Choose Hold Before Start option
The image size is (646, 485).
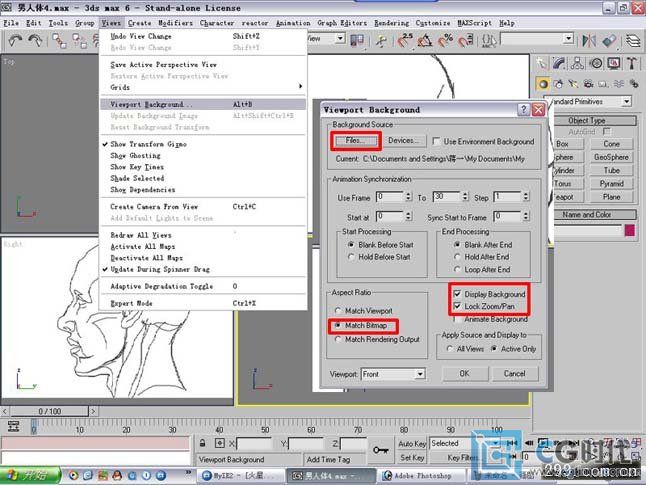click(x=351, y=257)
